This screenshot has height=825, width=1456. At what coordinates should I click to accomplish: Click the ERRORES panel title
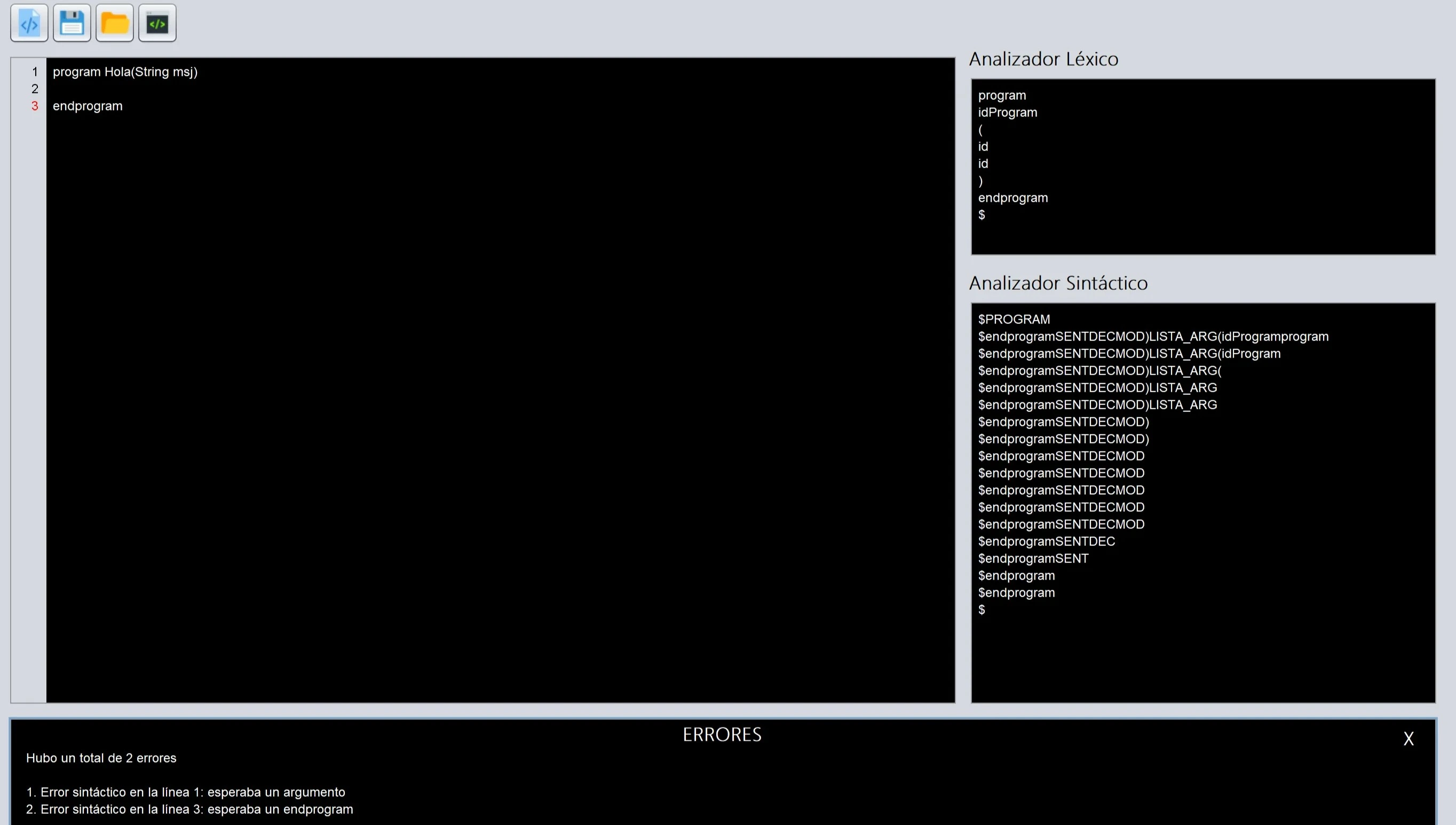coord(722,735)
